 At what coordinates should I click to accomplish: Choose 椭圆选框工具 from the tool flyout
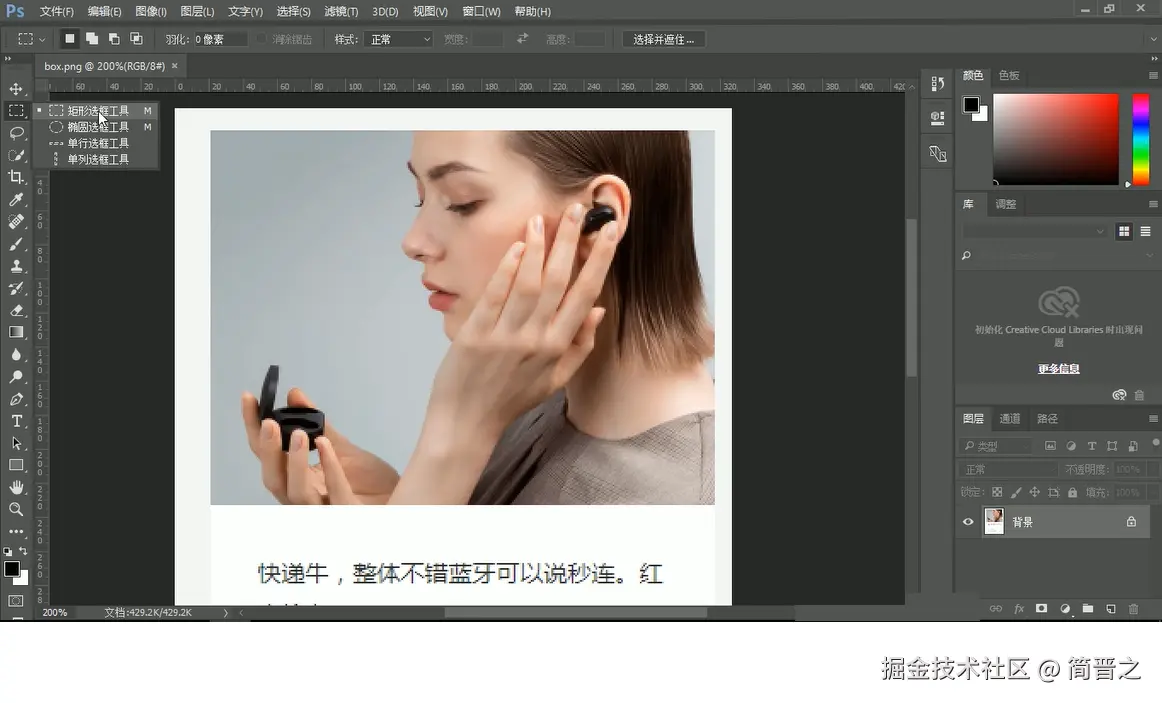(x=95, y=126)
